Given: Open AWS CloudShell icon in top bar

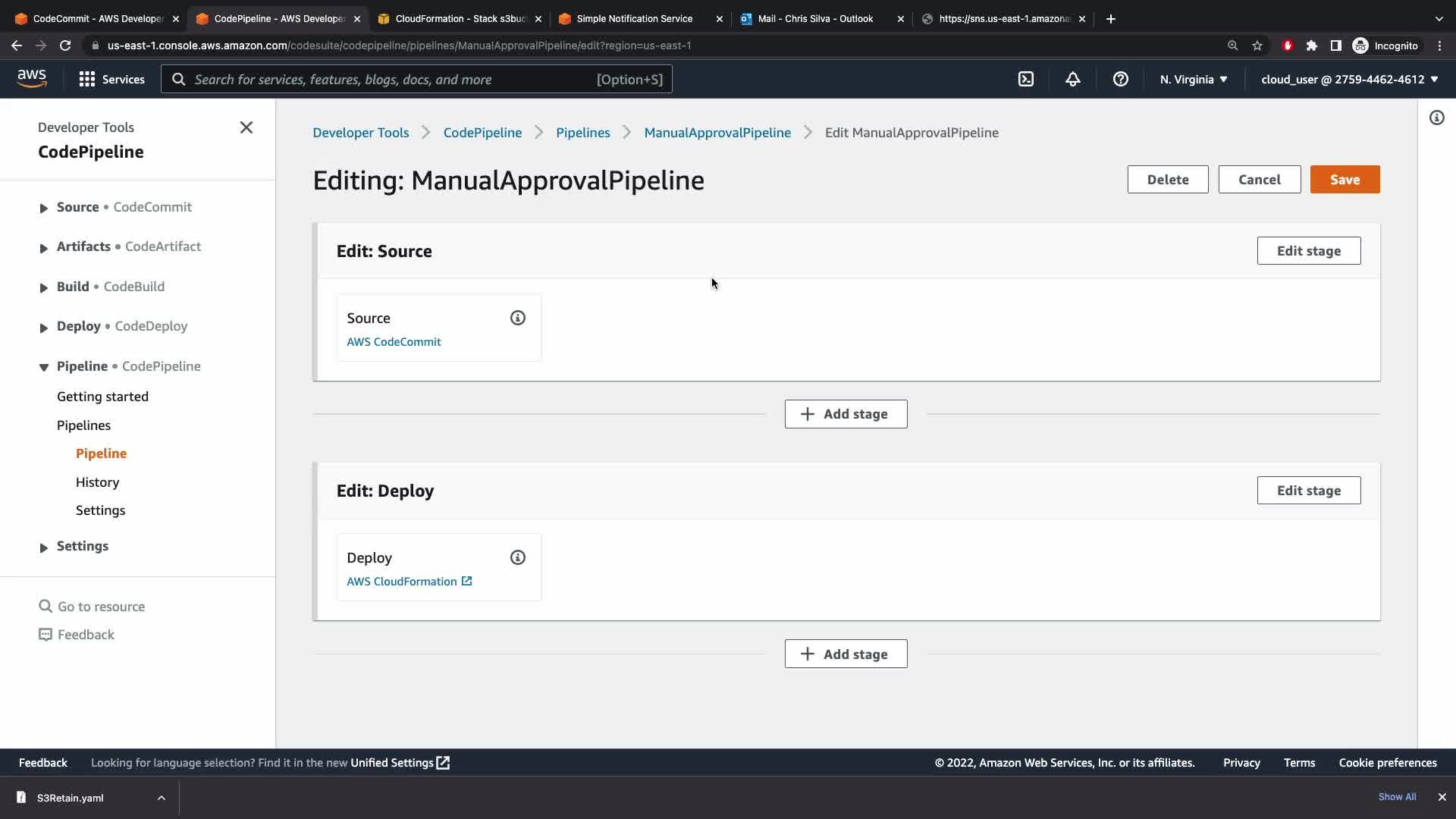Looking at the screenshot, I should [1026, 79].
